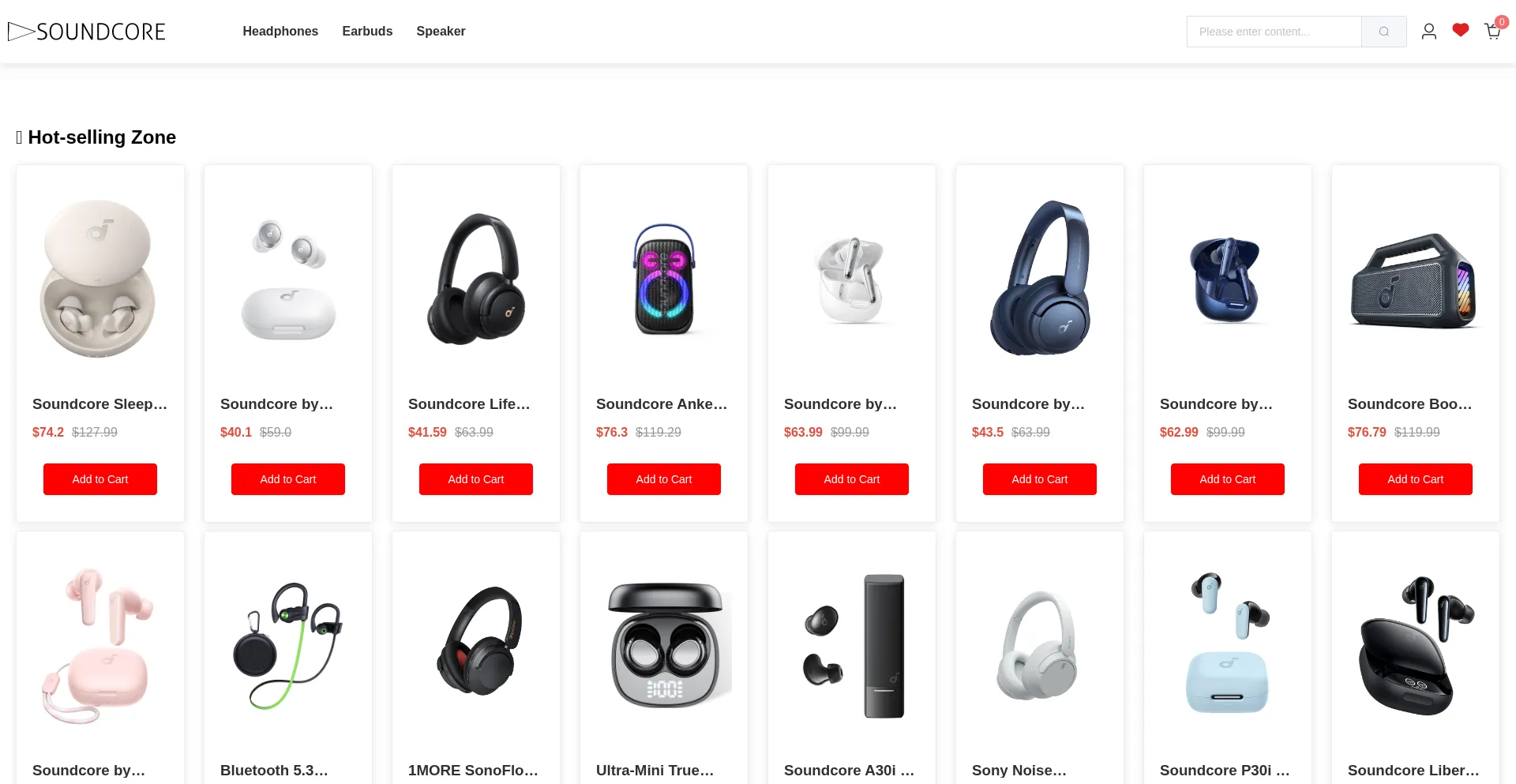Screen dimensions: 1516x784
Task: Click the search magnifier icon button
Action: coord(1383,32)
